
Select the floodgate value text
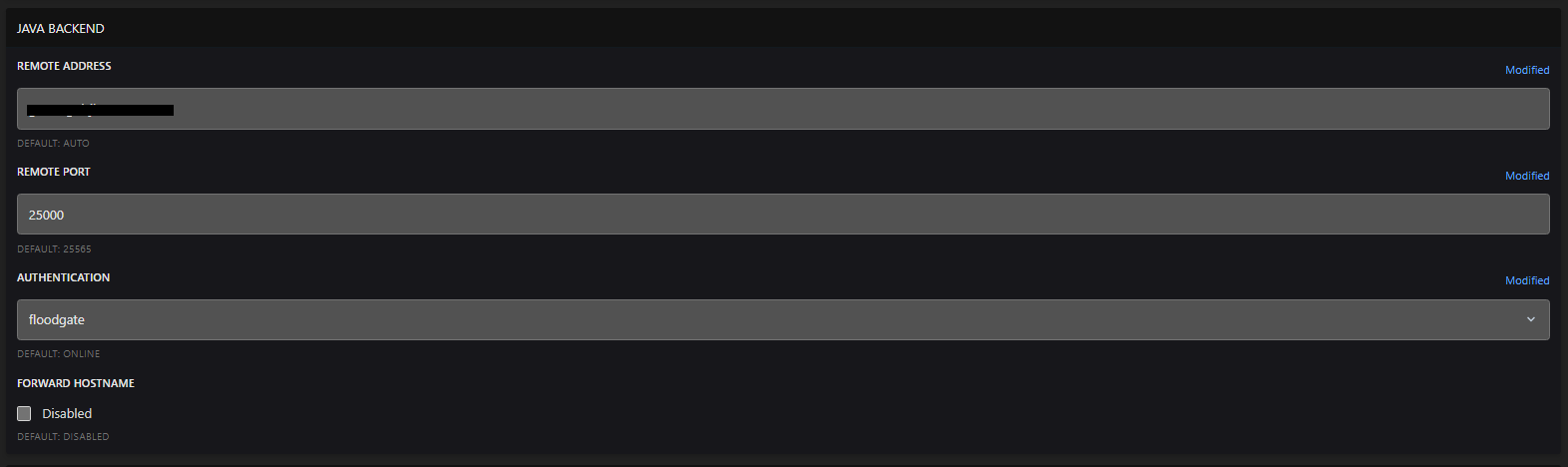click(x=57, y=319)
